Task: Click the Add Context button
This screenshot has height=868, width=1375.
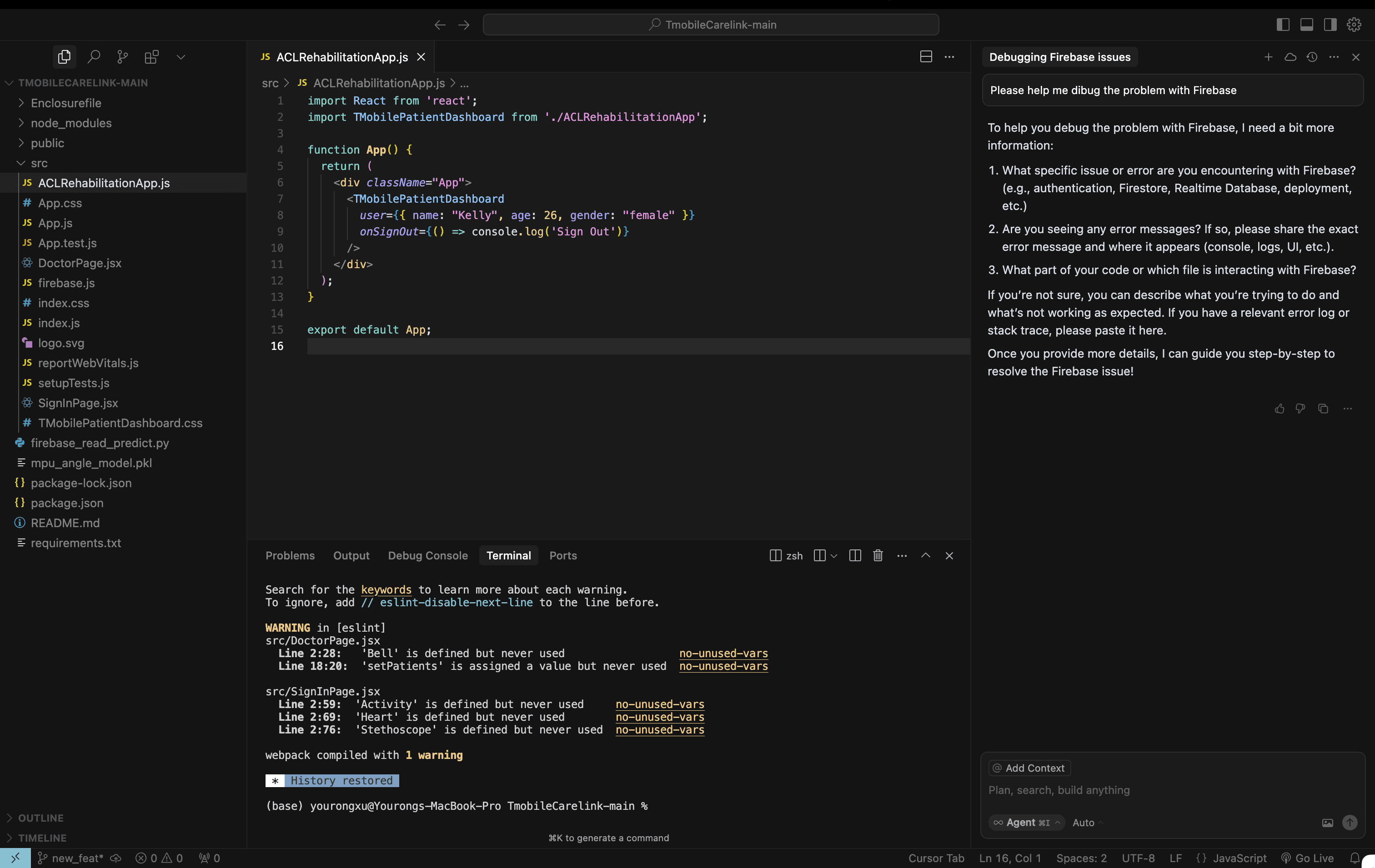Action: click(x=1029, y=768)
